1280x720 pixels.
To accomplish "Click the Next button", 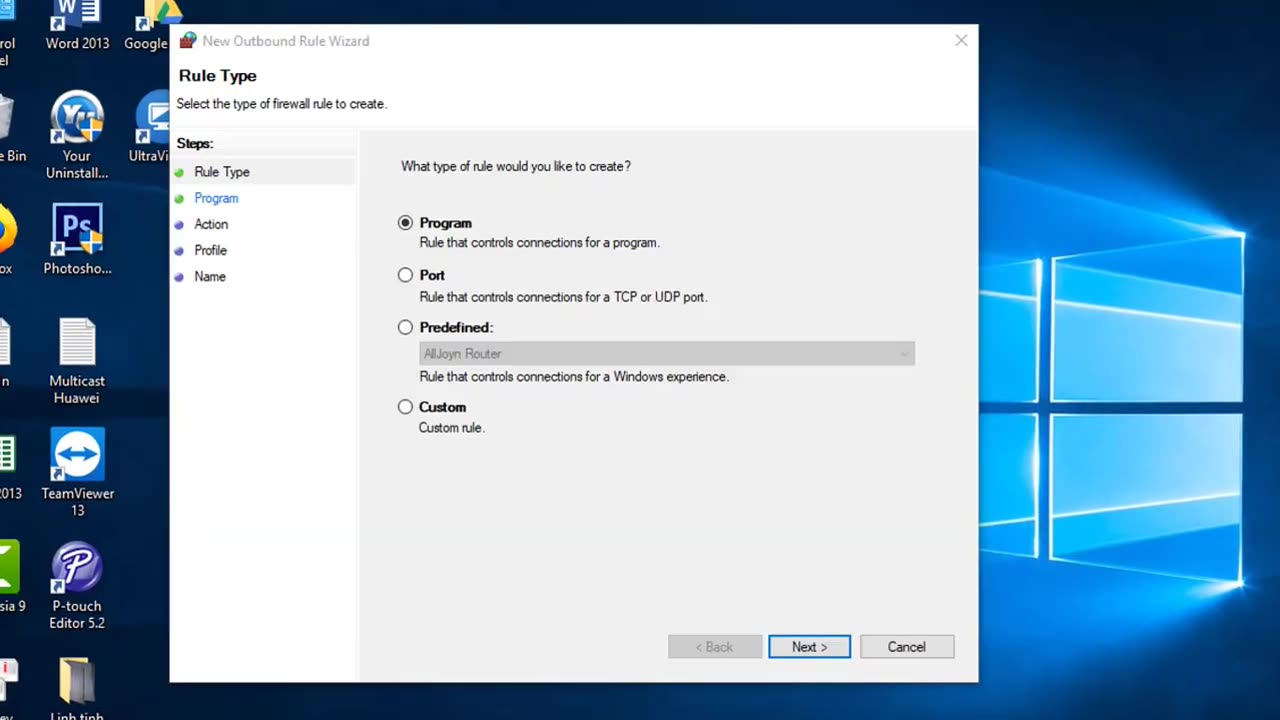I will (810, 647).
